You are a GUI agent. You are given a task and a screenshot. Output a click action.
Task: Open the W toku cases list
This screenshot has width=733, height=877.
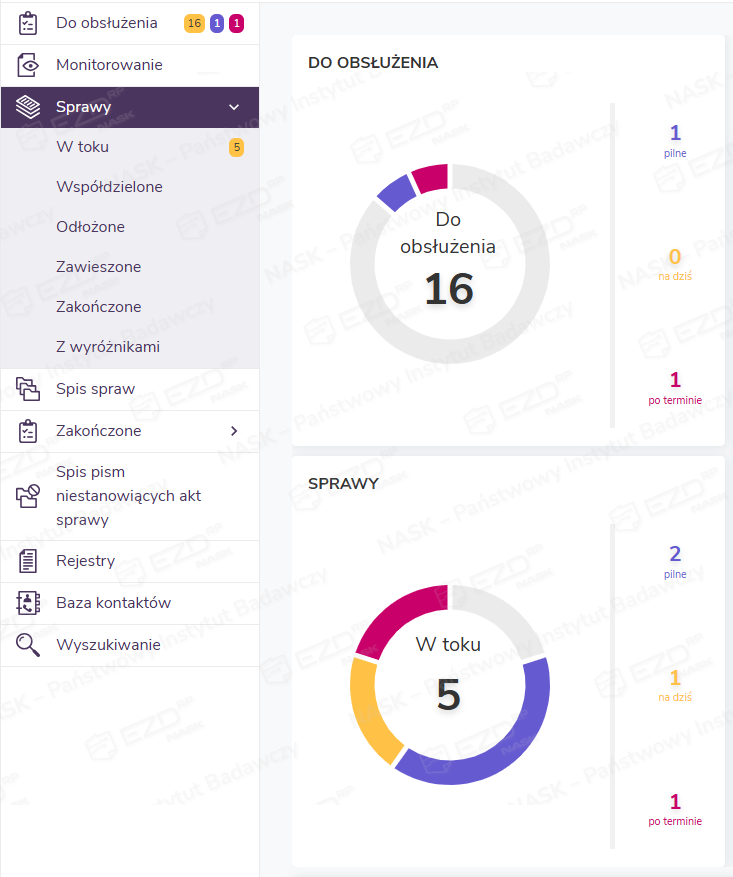tap(83, 147)
